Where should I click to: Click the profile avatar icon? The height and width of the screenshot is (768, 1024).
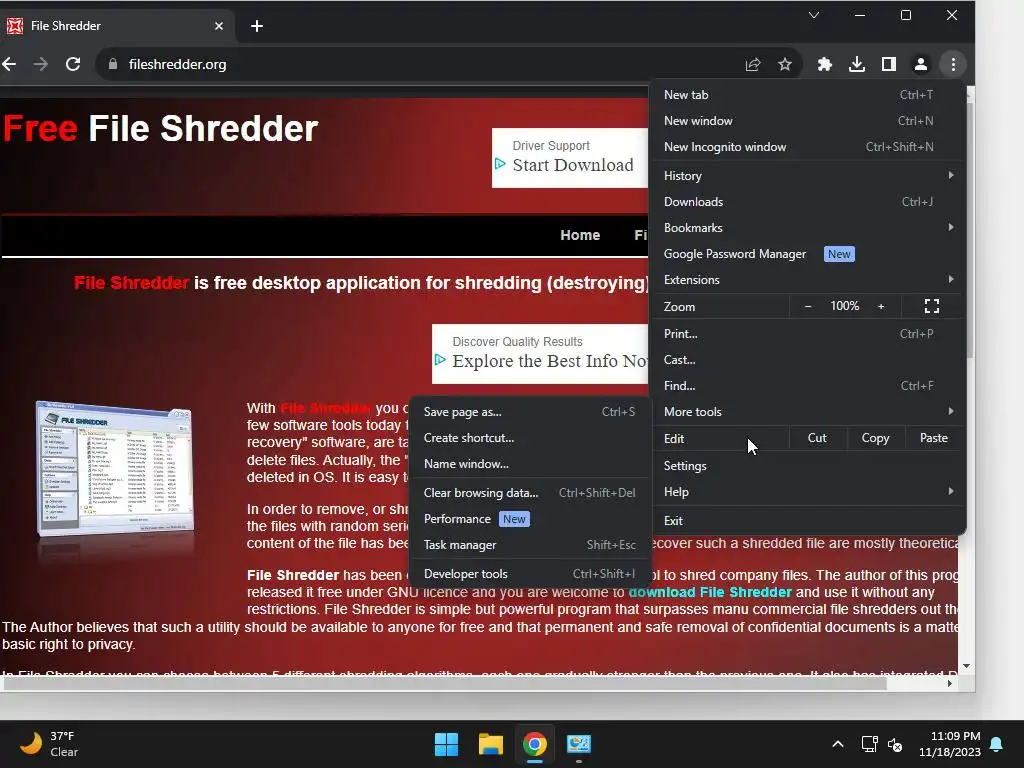921,64
